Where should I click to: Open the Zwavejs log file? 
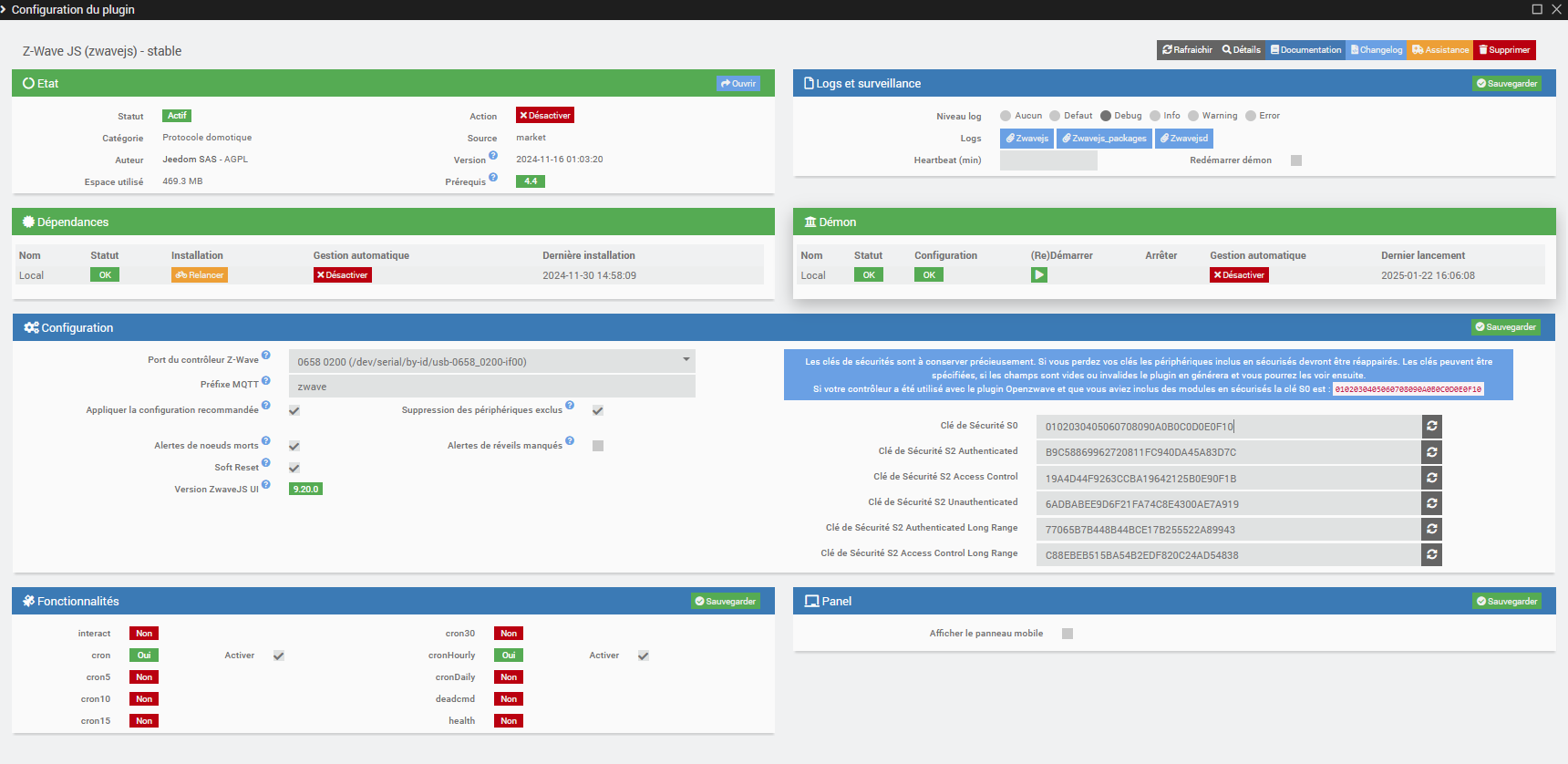[x=1026, y=139]
